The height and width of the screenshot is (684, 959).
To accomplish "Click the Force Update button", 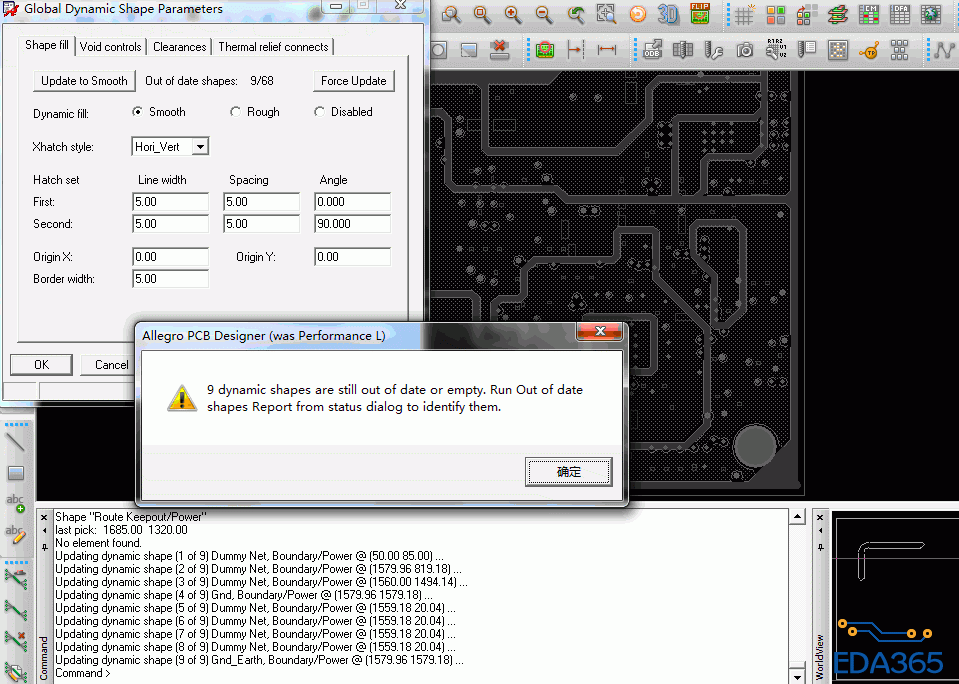I will [x=354, y=81].
